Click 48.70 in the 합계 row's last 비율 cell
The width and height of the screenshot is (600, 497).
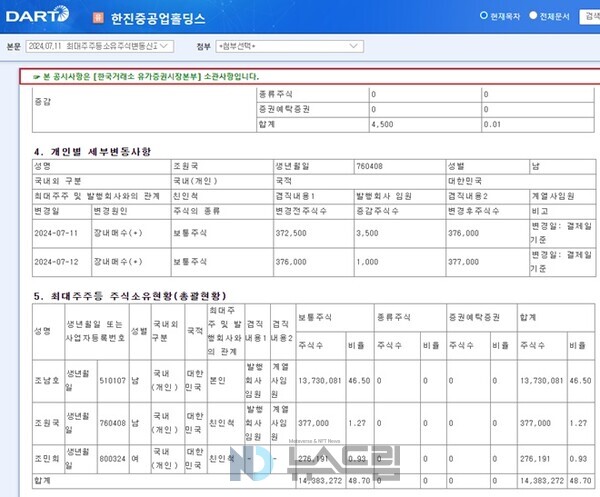point(580,481)
